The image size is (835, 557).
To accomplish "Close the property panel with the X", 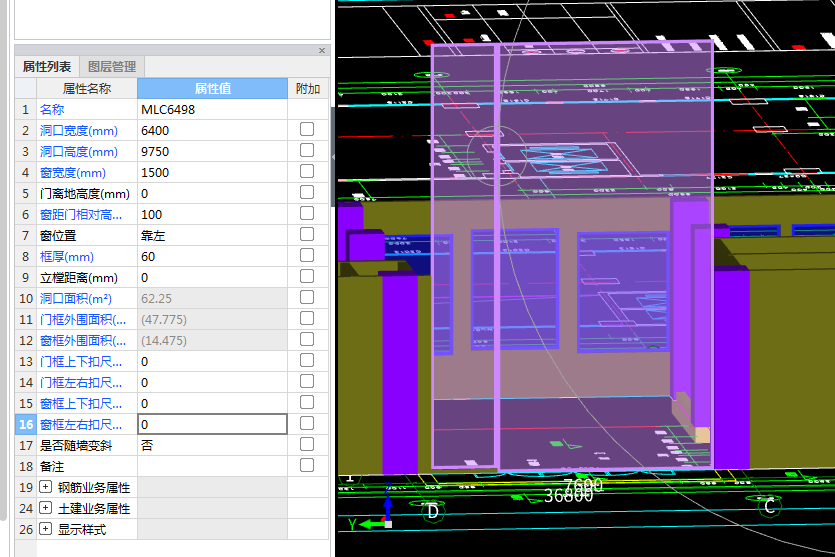I will (322, 51).
